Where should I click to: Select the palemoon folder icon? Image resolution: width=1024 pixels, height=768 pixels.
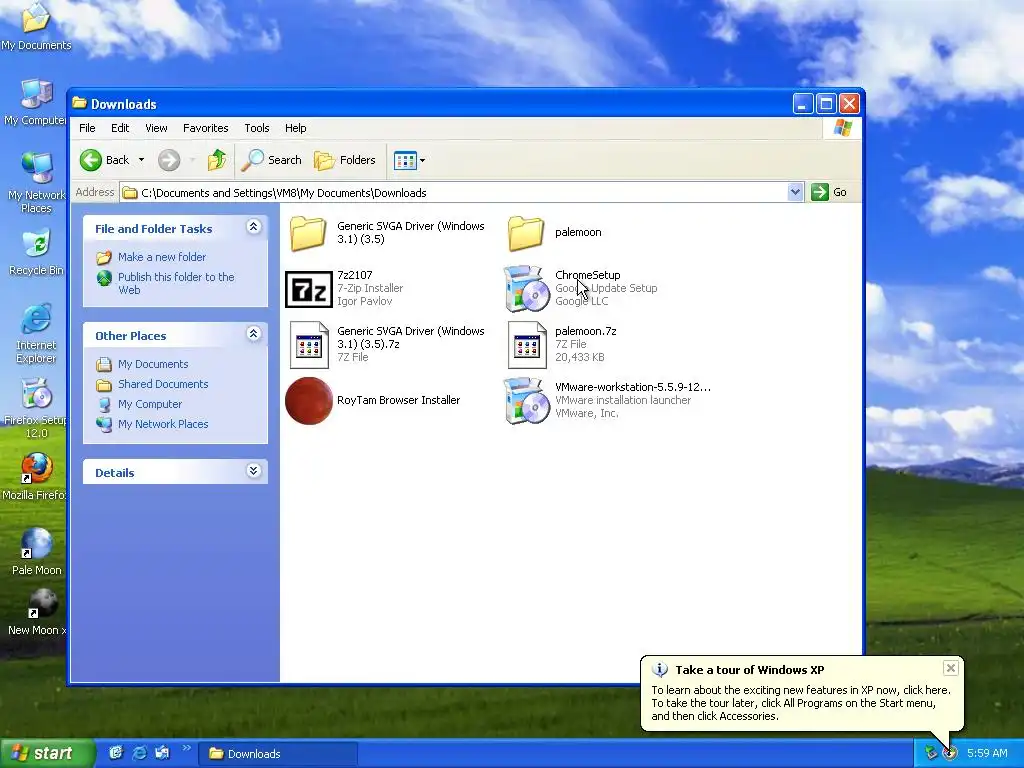526,233
